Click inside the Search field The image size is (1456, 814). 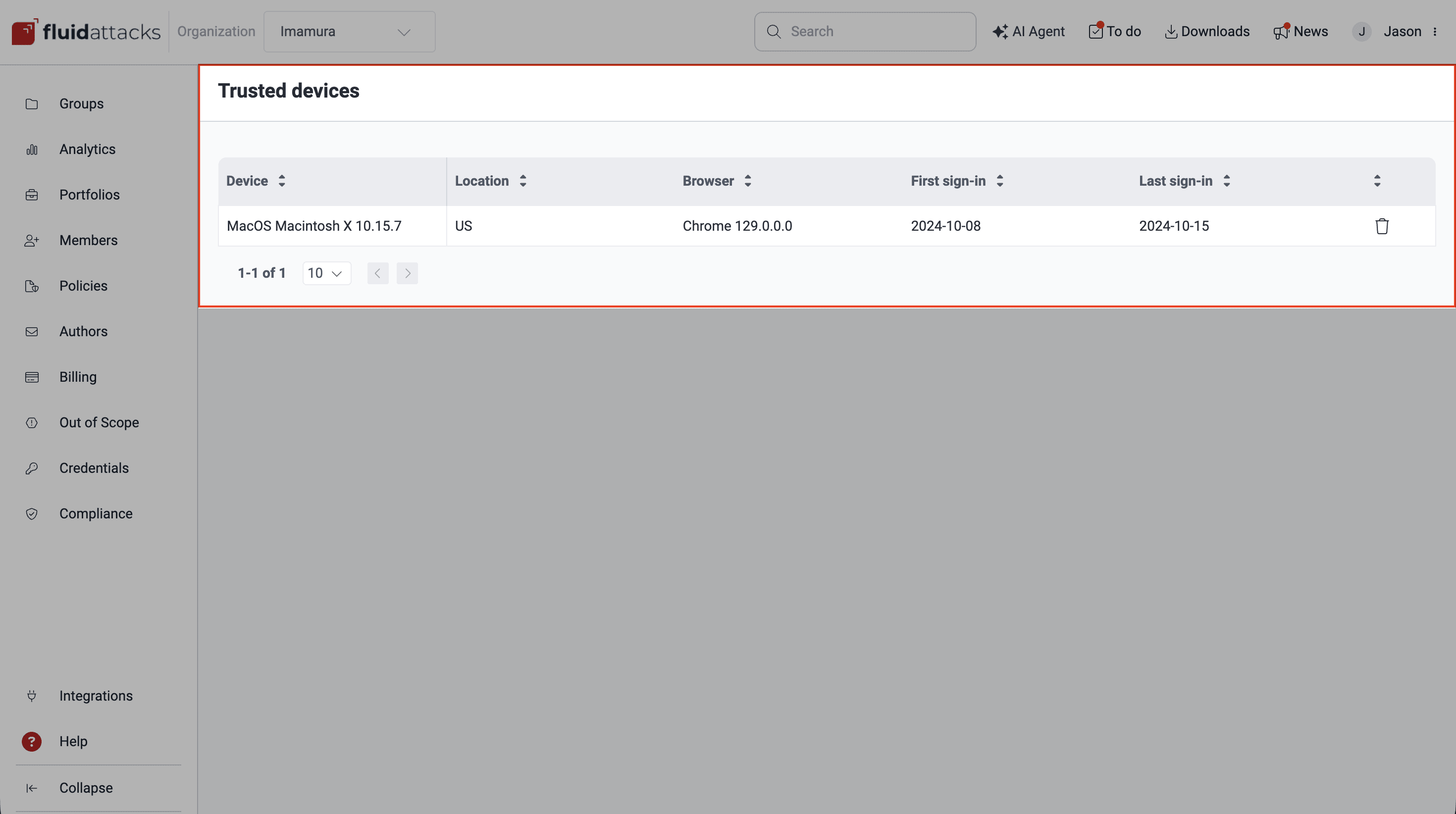click(865, 31)
